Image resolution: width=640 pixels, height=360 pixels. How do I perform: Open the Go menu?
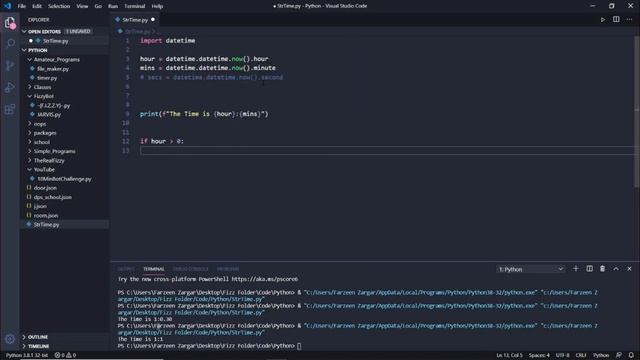pos(98,6)
